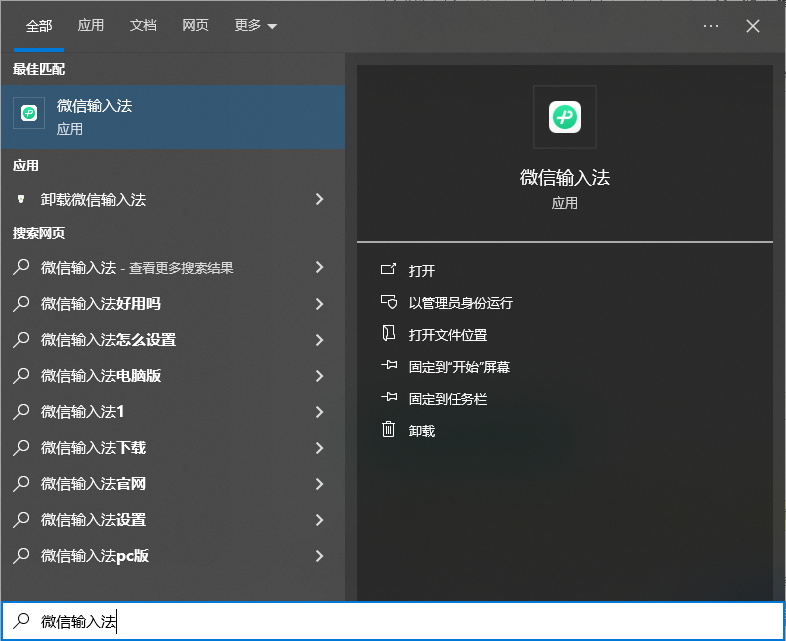
Task: Expand arrow for 微信输入法 - 查看更多搜索结果
Action: 319,267
